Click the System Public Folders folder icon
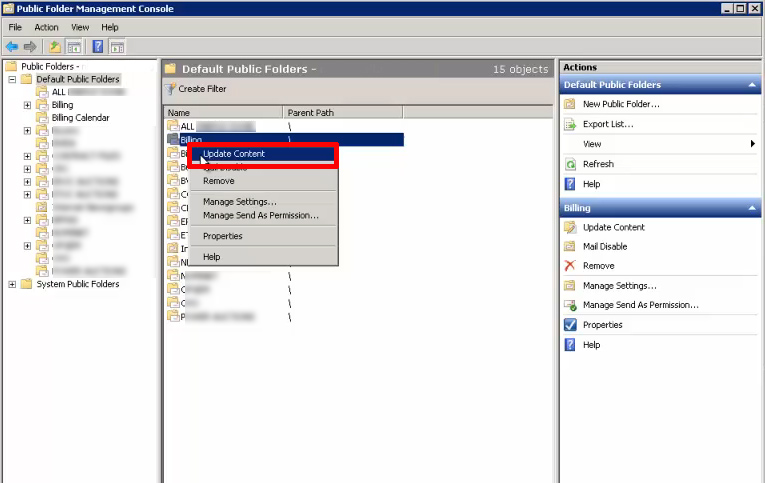765x483 pixels. point(26,284)
